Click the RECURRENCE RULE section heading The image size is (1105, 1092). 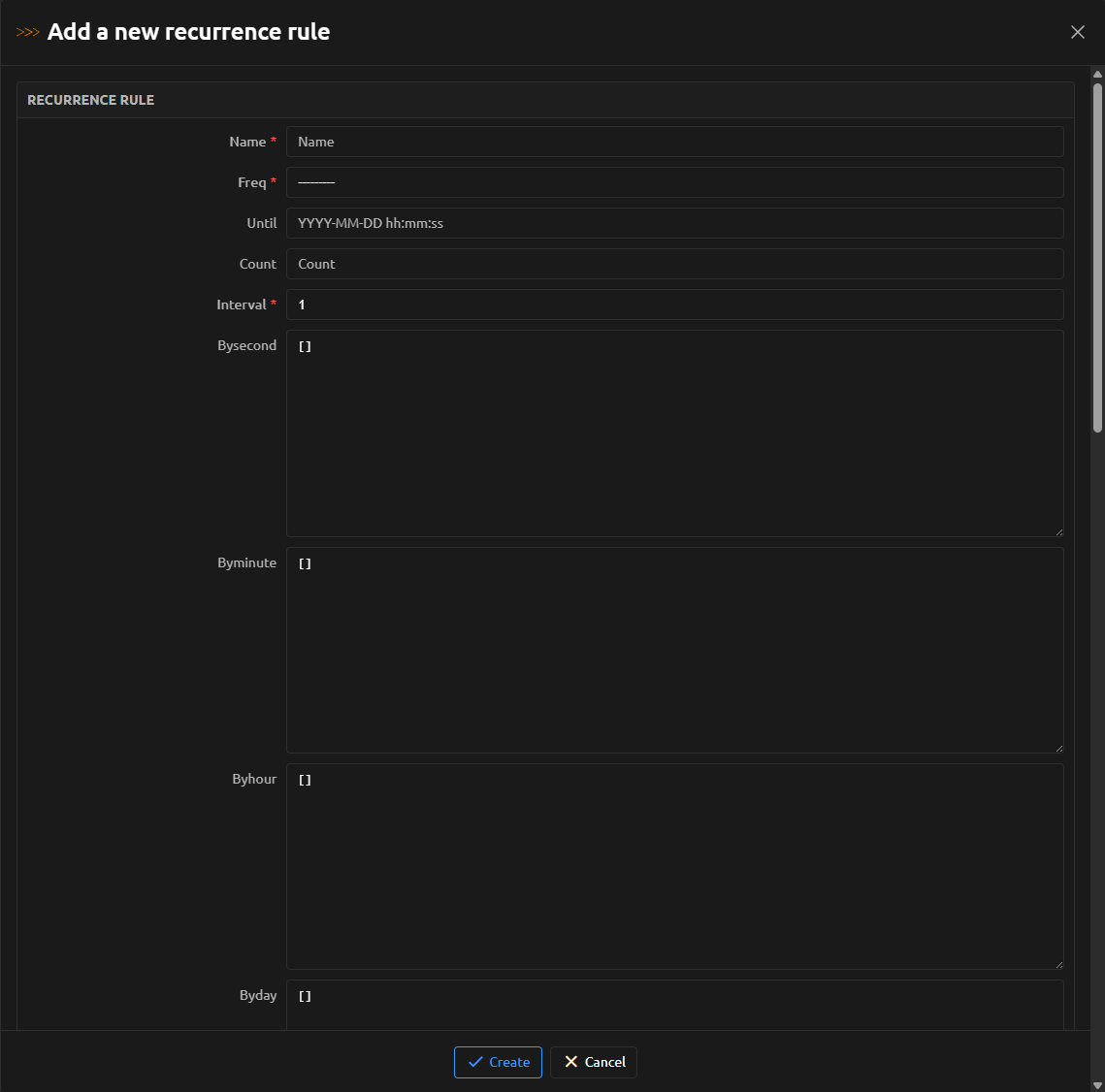click(x=91, y=100)
